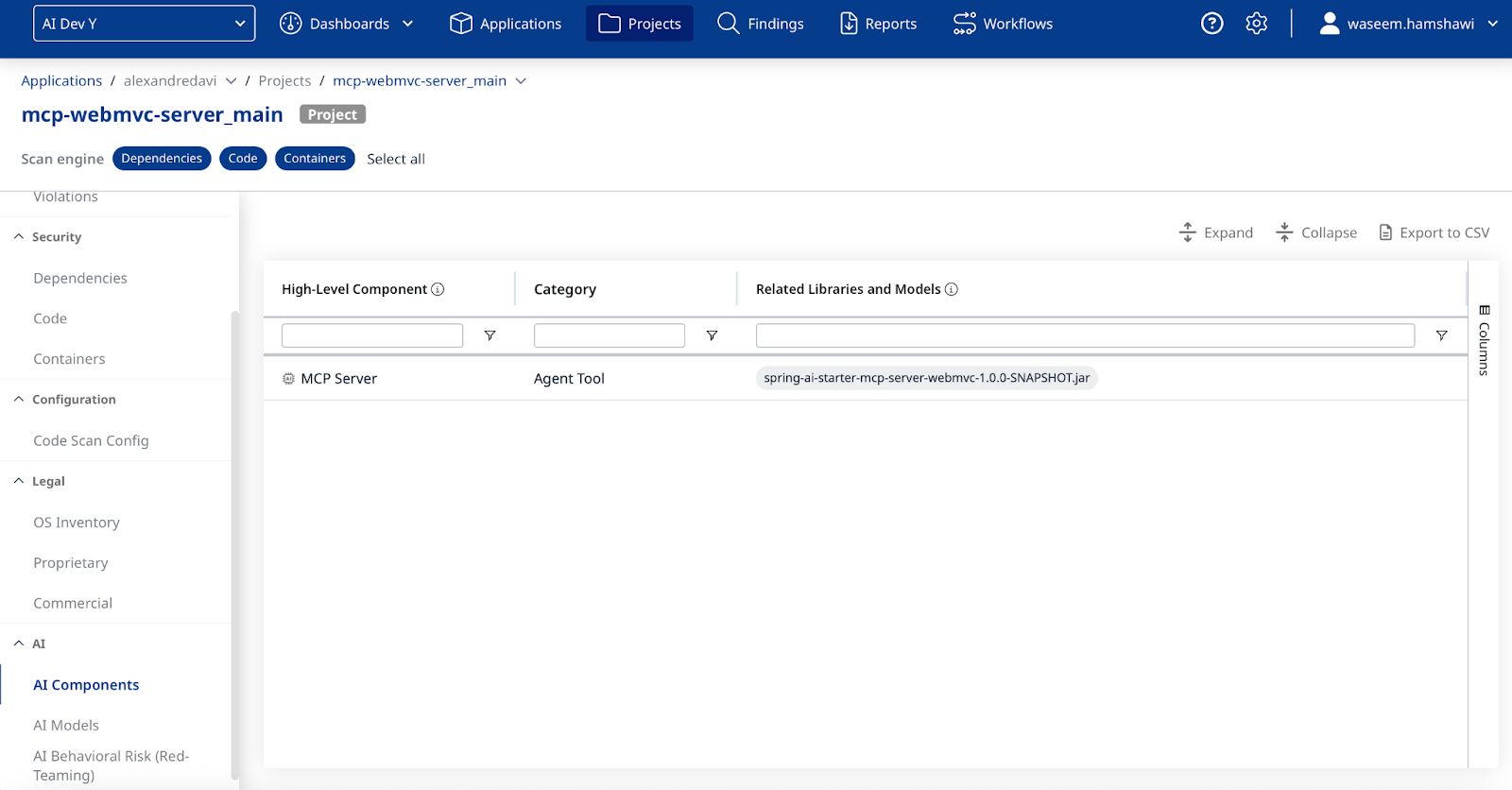The height and width of the screenshot is (790, 1512).
Task: Click the alexandredavi breadcrumb text
Action: point(170,81)
